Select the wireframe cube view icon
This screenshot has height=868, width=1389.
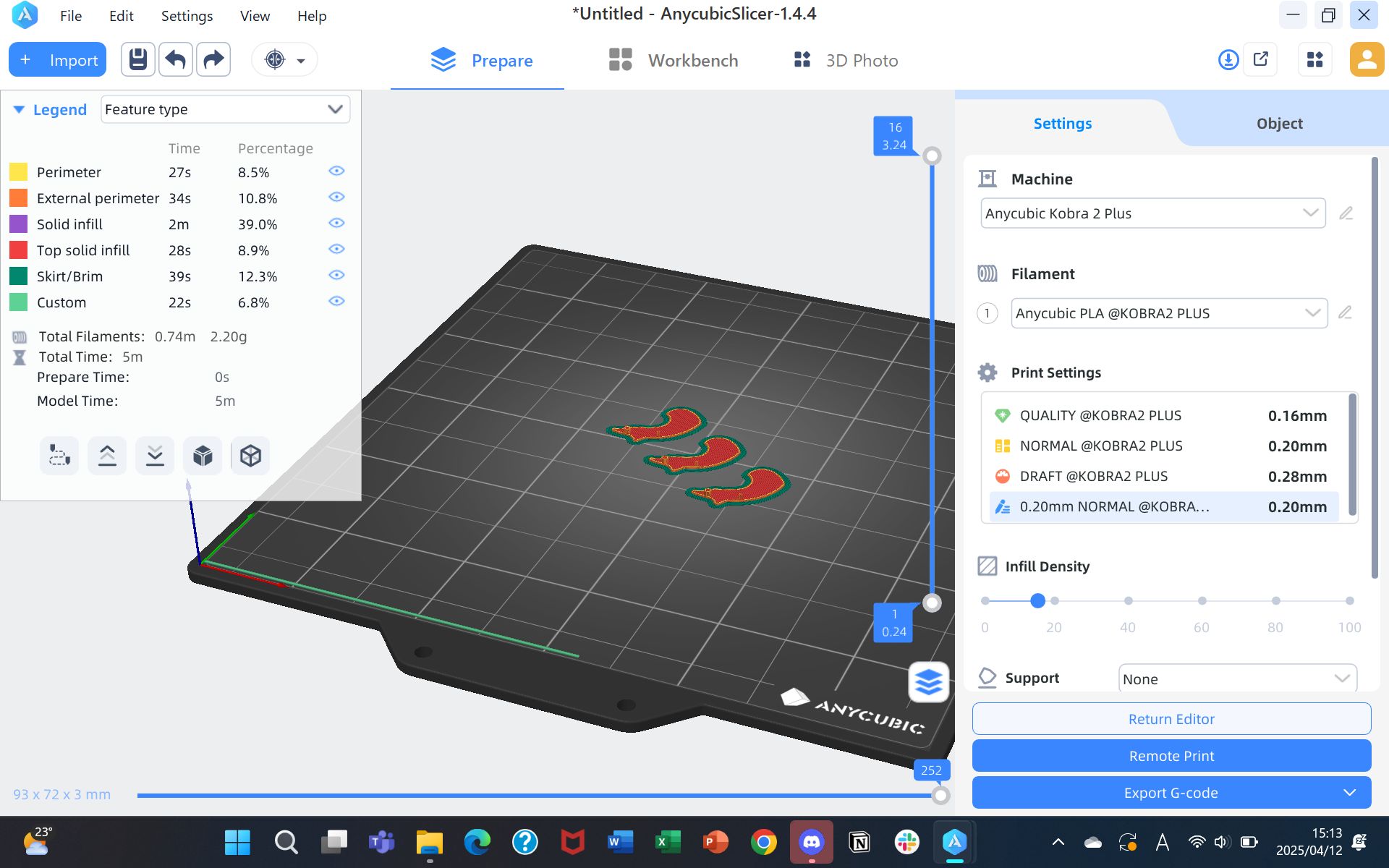(x=250, y=456)
